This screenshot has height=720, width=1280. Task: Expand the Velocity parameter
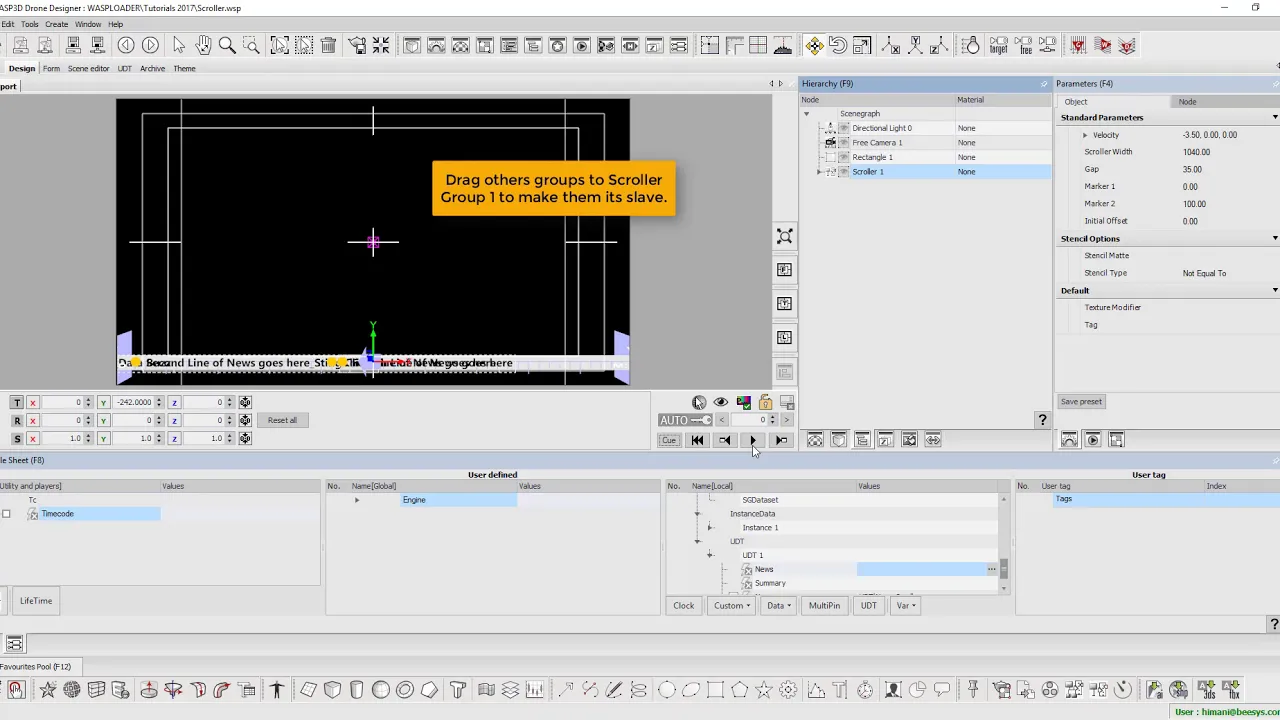coord(1085,135)
